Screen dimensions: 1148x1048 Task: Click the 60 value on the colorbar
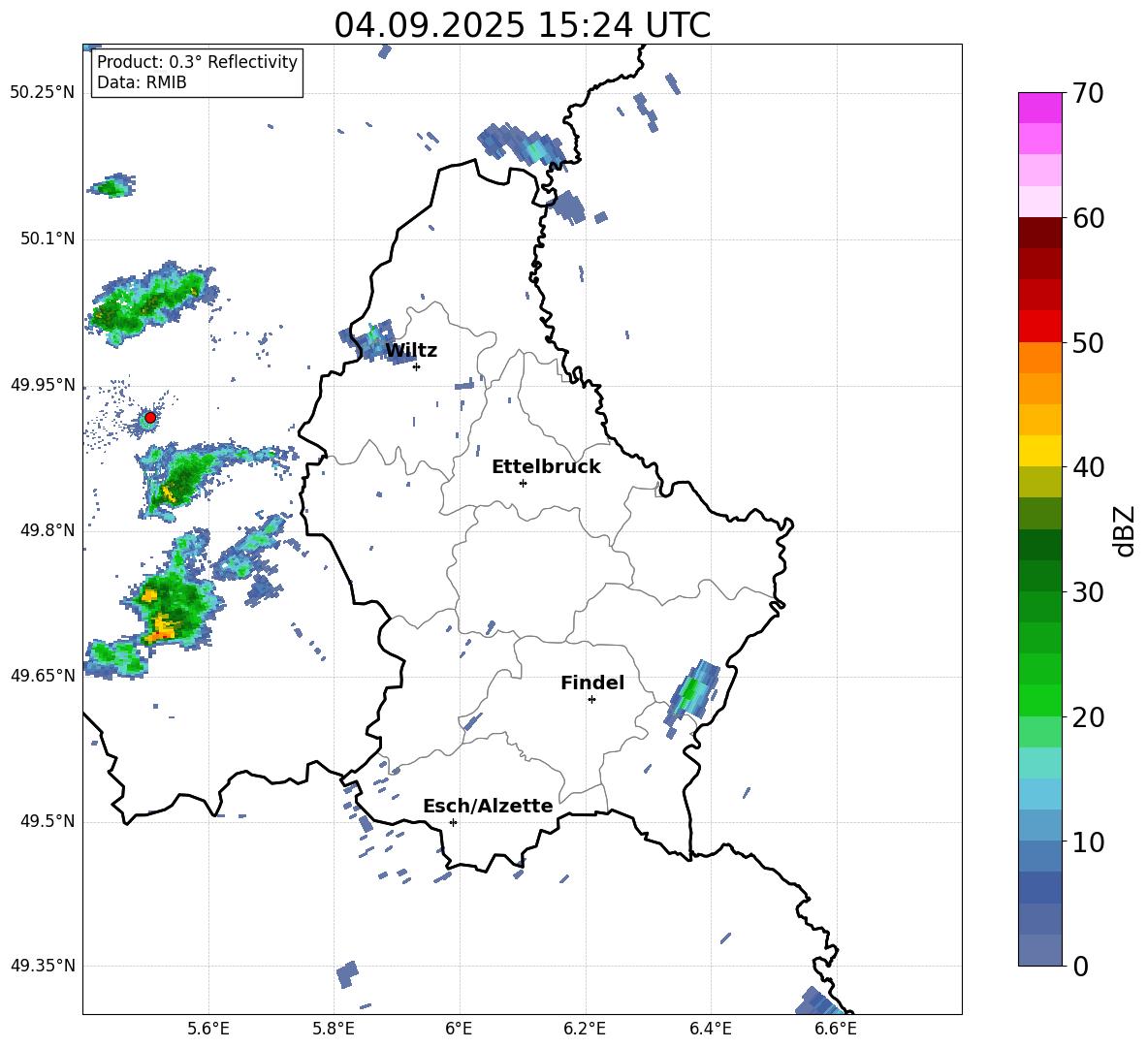click(1087, 218)
